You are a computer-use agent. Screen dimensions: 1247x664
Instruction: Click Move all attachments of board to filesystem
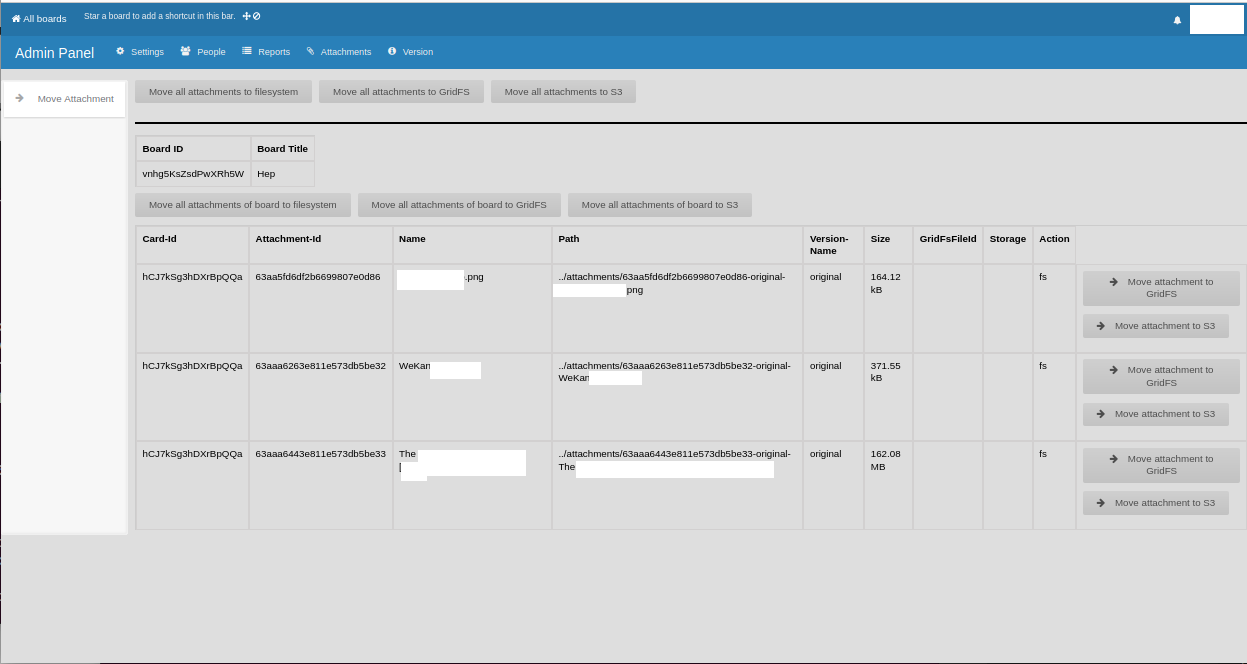[243, 205]
